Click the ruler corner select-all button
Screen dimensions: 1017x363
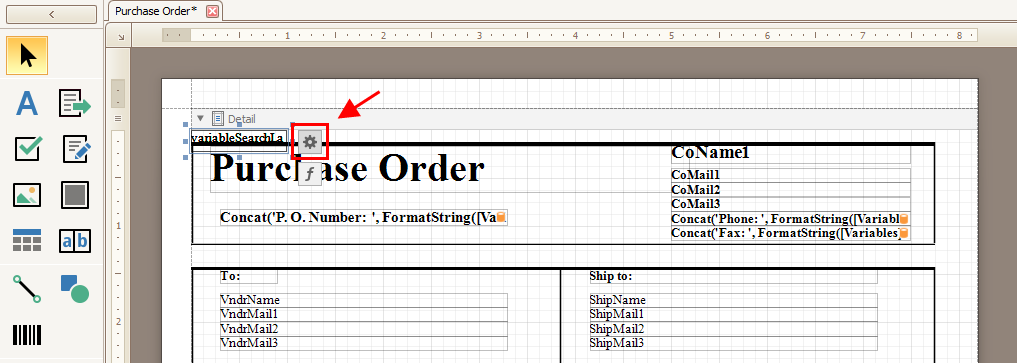click(121, 37)
